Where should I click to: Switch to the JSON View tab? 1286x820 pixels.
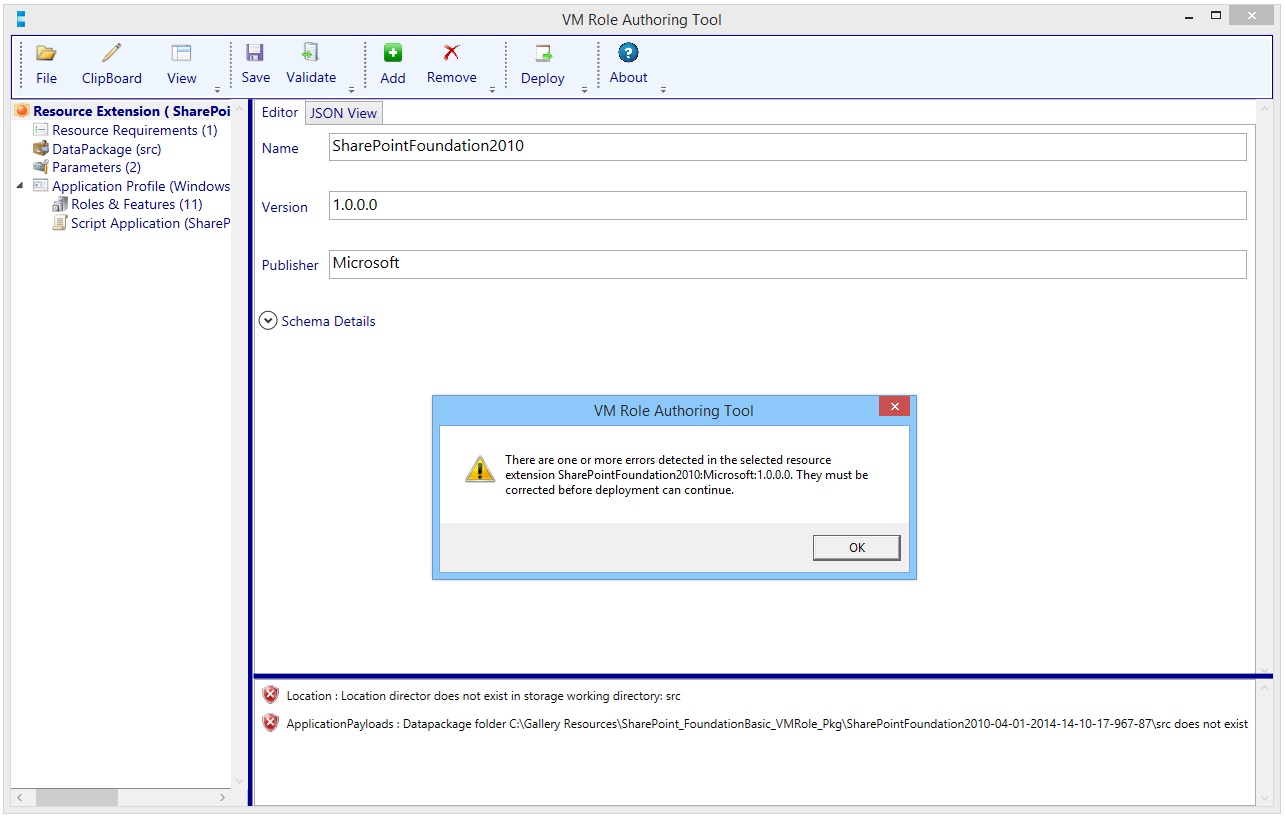click(343, 112)
